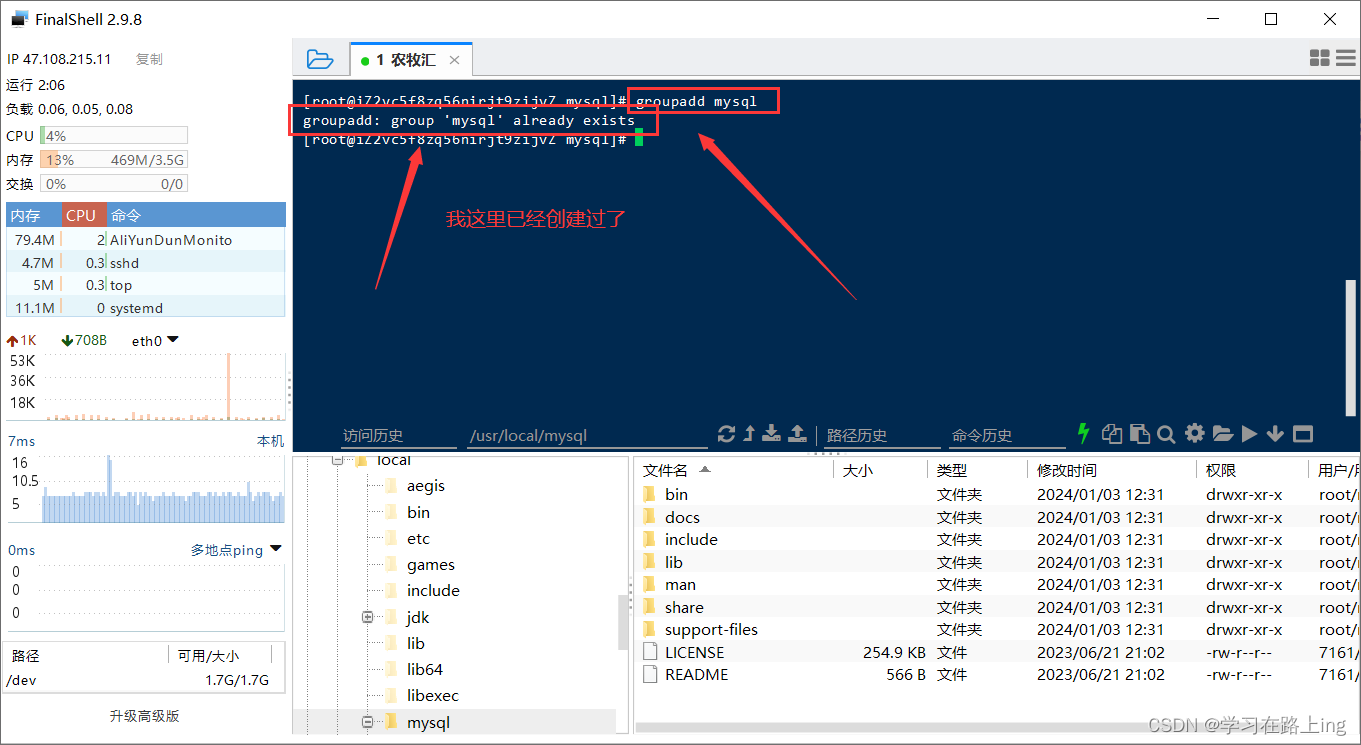Select mysql folder in the tree
The image size is (1361, 745).
(x=428, y=722)
